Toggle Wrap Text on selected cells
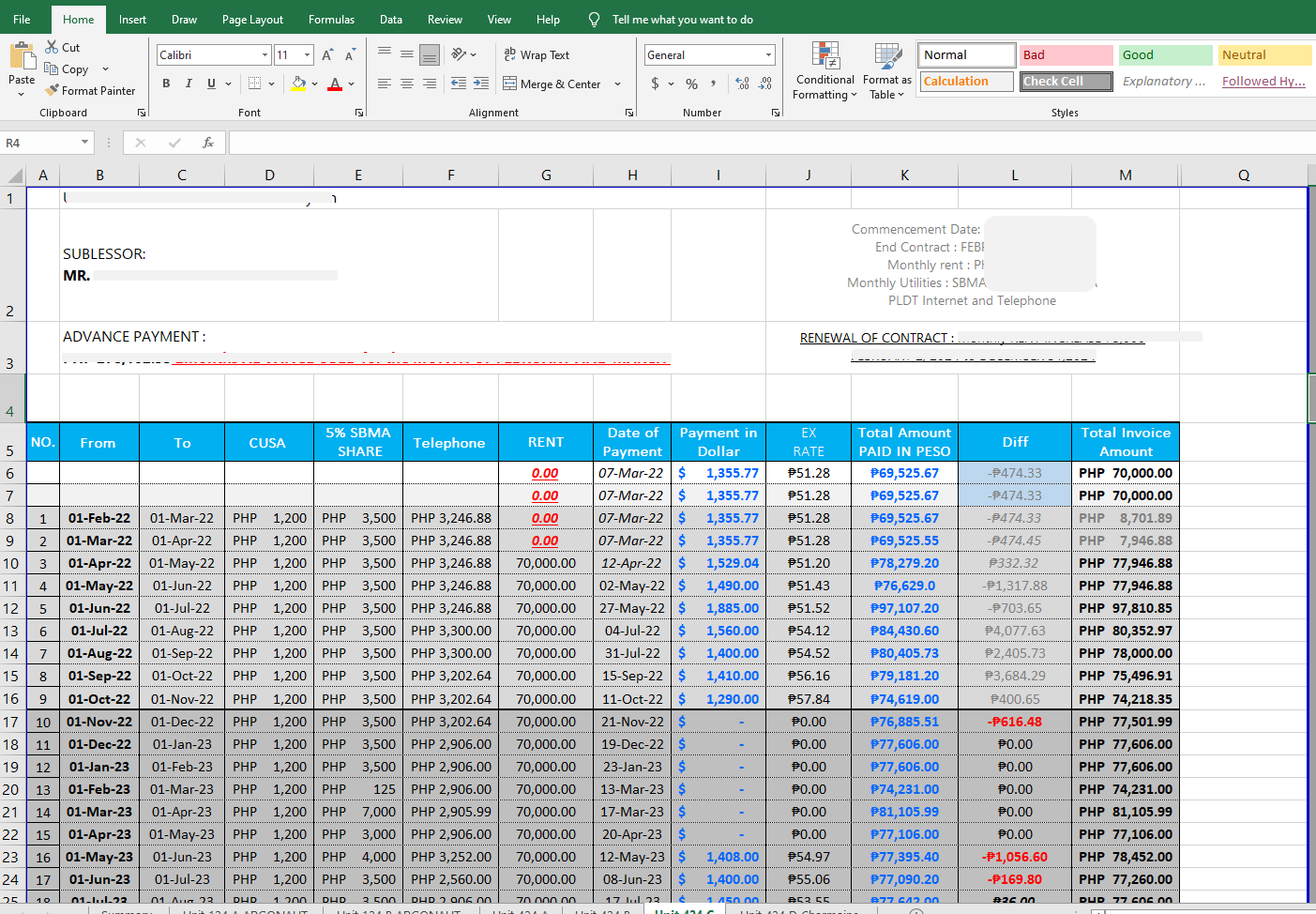The height and width of the screenshot is (914, 1316). 537,55
